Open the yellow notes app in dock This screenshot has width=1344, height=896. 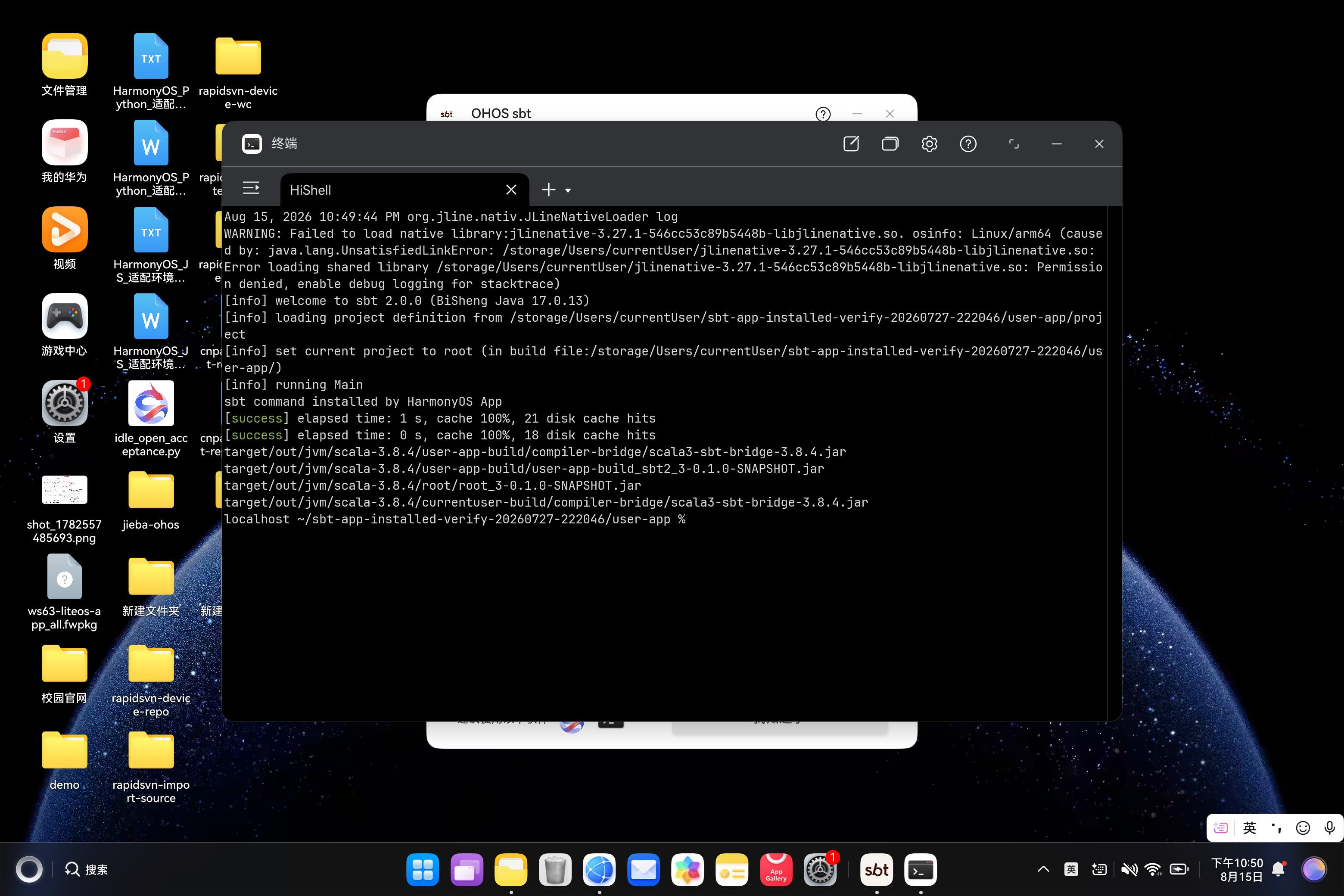pos(732,870)
